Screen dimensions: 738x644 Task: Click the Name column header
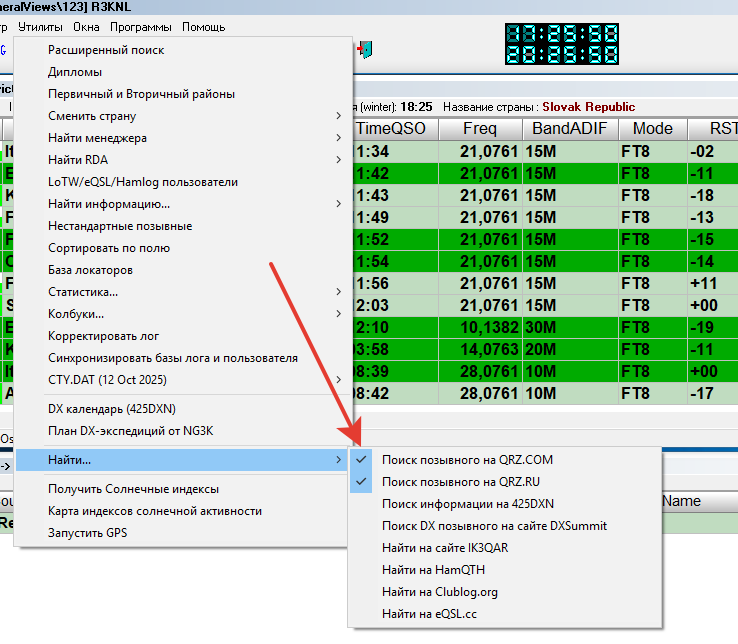700,501
